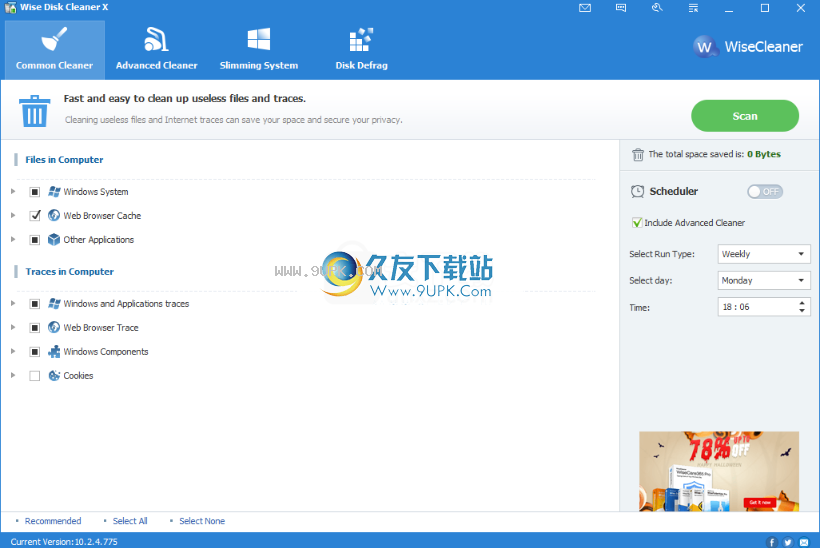Screen dimensions: 821x548
Task: Open the Select day dropdown
Action: (x=764, y=281)
